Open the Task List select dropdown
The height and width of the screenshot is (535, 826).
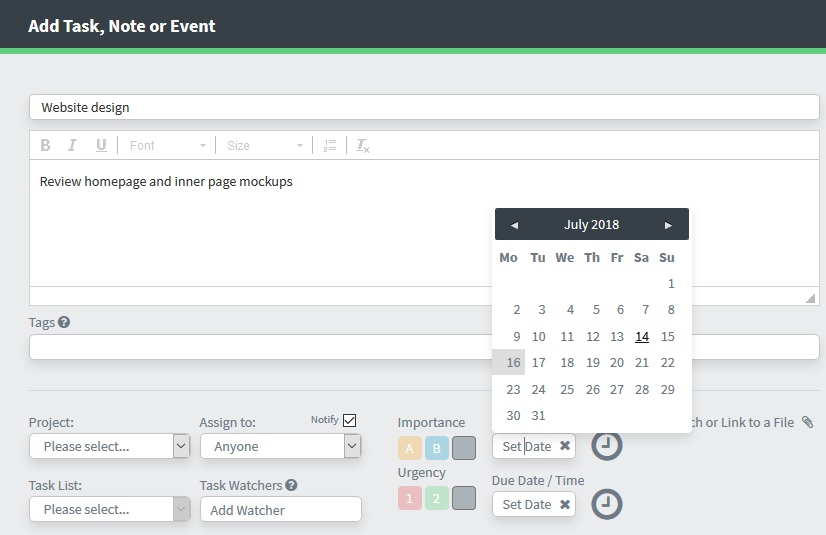click(110, 509)
